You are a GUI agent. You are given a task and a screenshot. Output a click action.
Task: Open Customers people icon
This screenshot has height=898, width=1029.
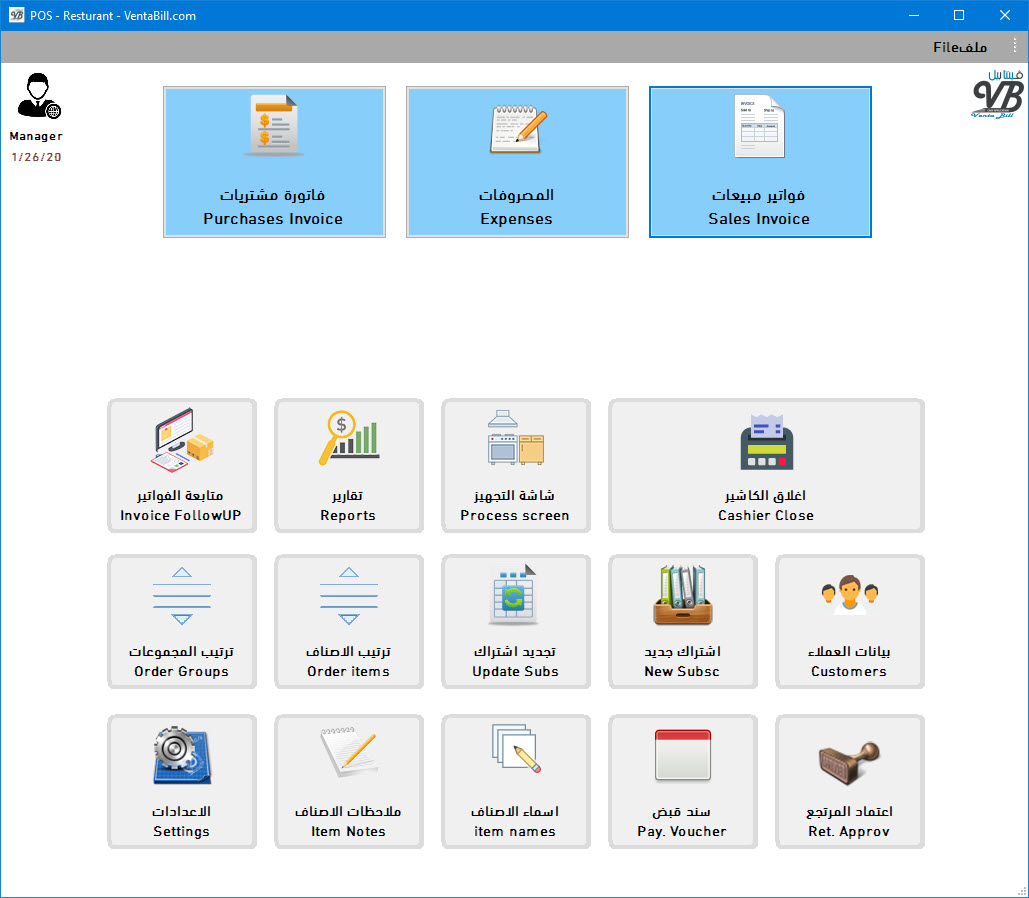click(850, 595)
